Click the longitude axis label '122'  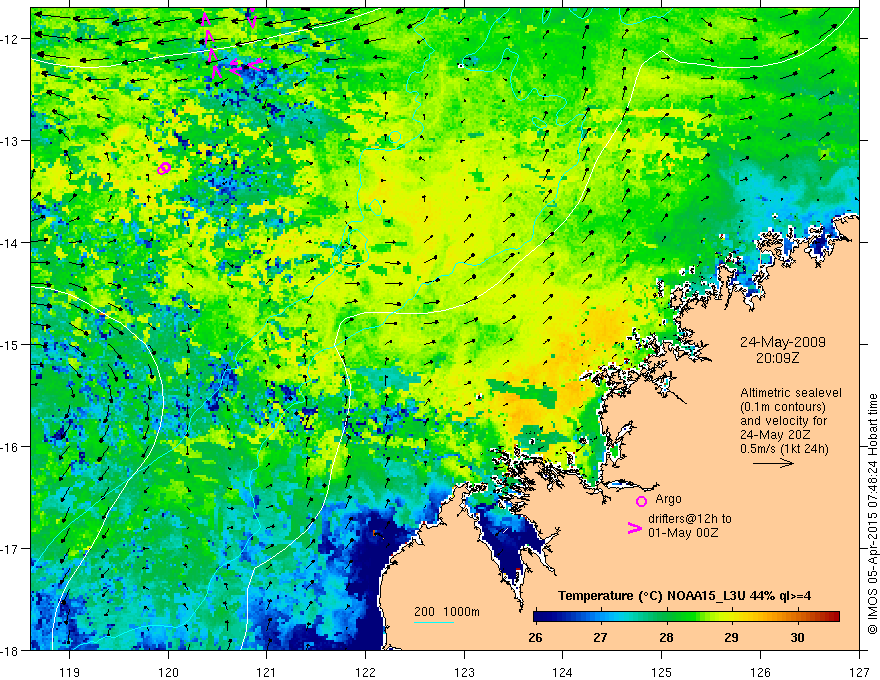click(365, 672)
